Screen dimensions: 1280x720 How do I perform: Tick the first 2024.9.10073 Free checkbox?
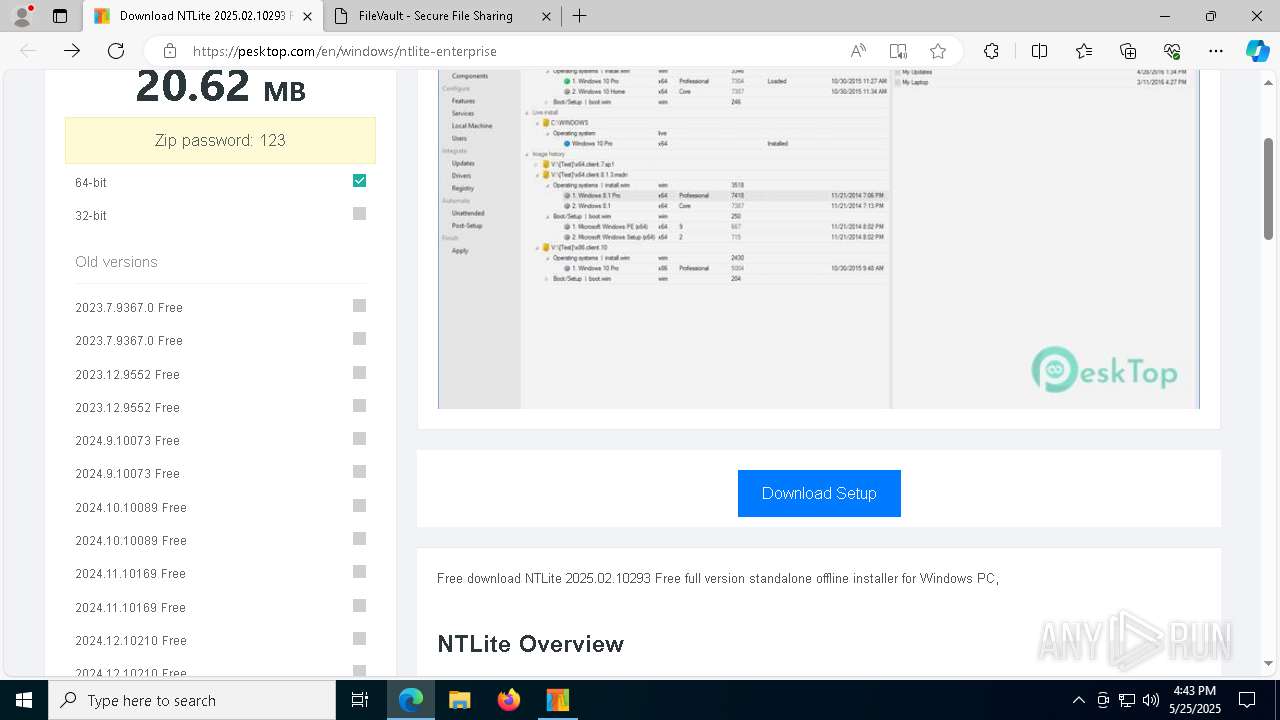click(x=360, y=439)
